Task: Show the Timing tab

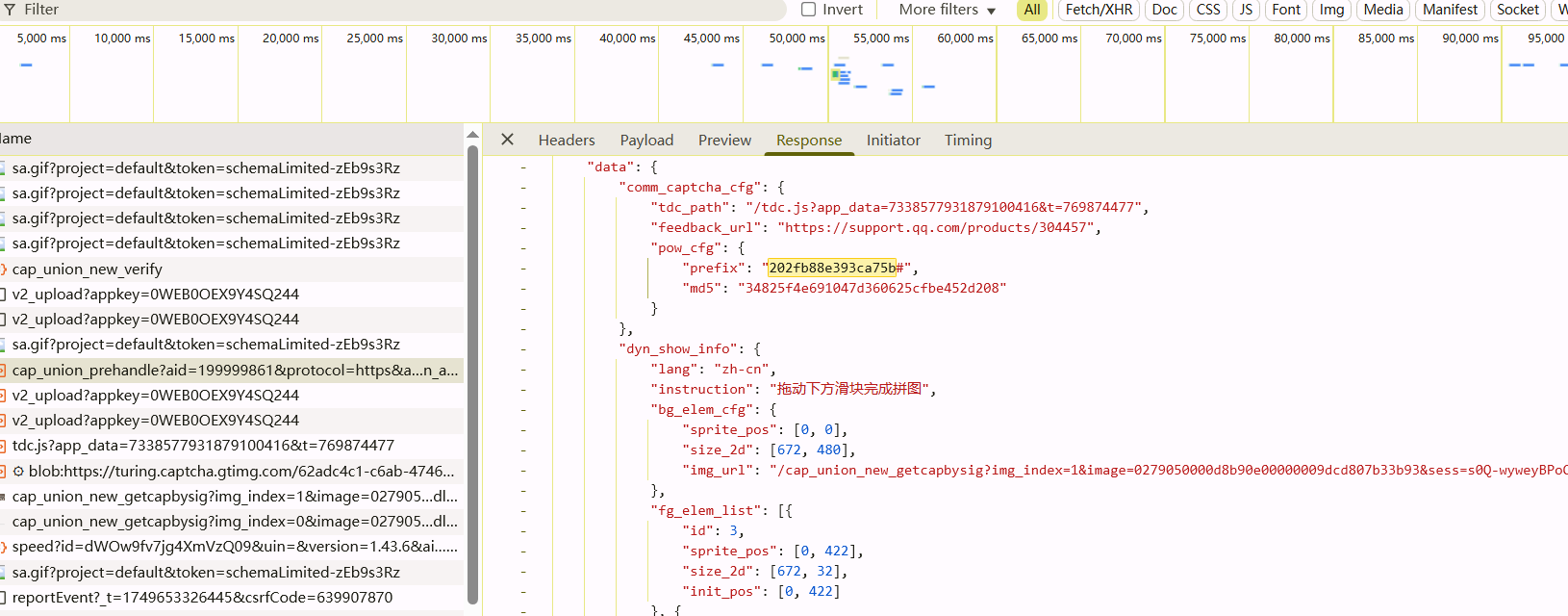Action: point(968,141)
